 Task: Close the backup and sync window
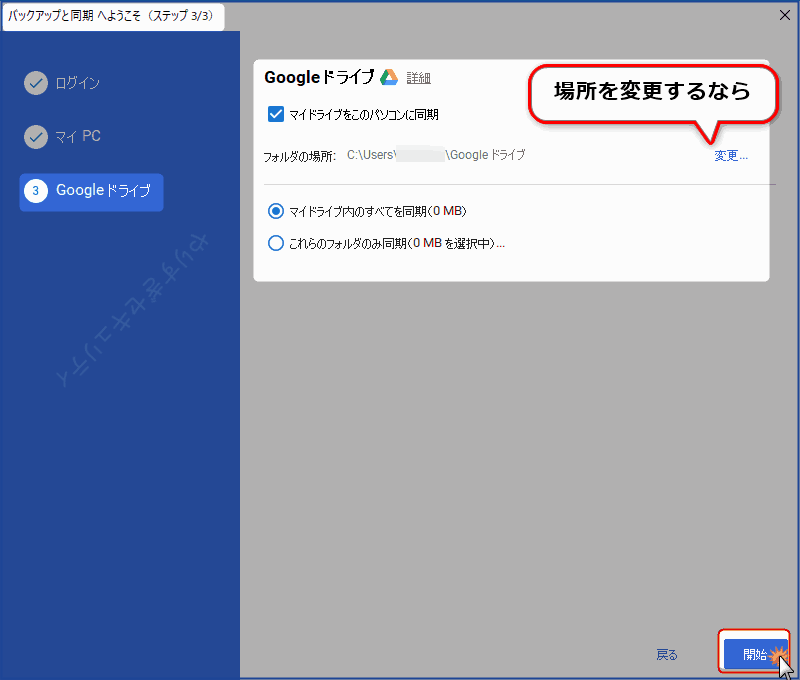point(785,15)
